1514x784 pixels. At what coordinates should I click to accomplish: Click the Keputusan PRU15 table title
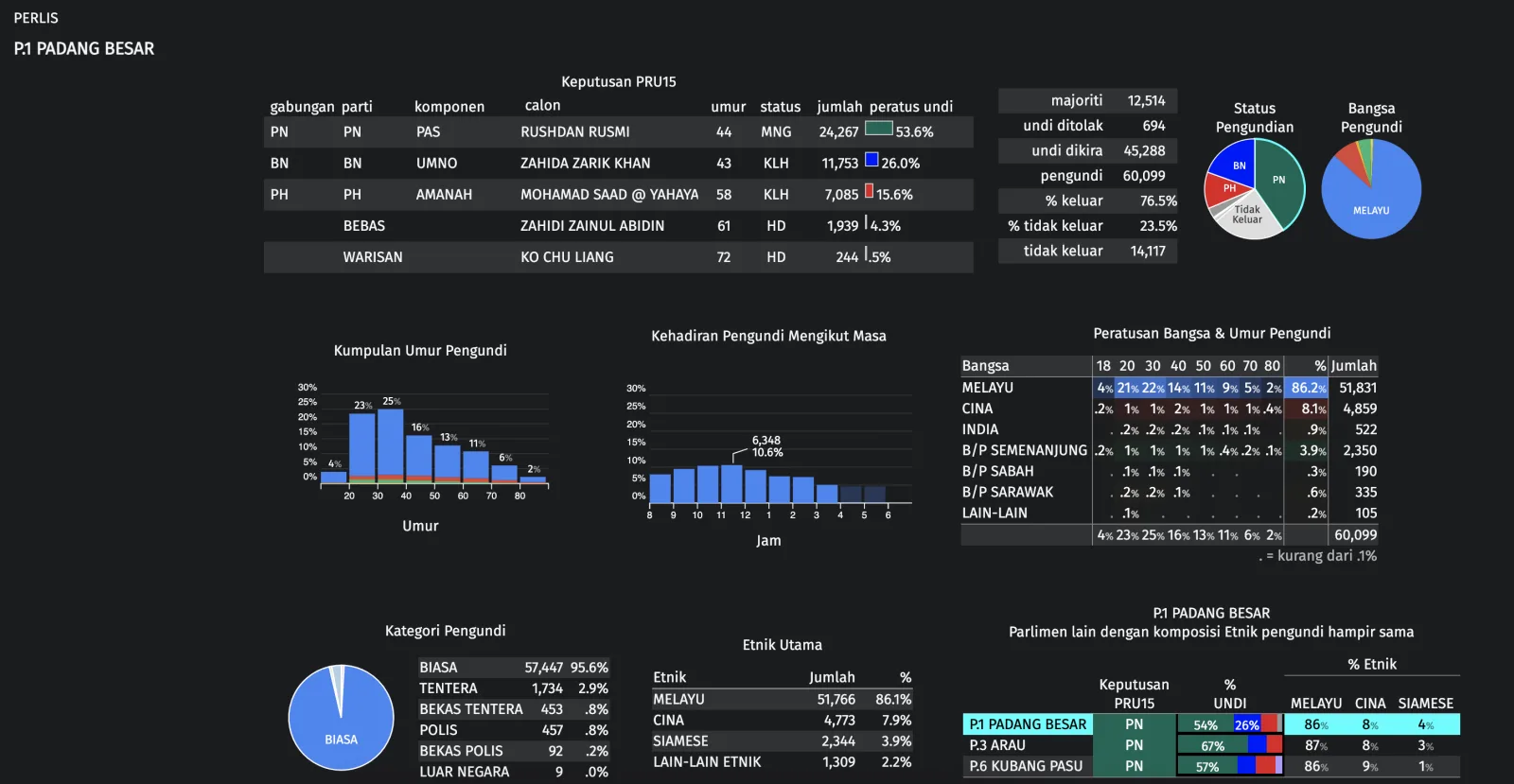pos(618,82)
